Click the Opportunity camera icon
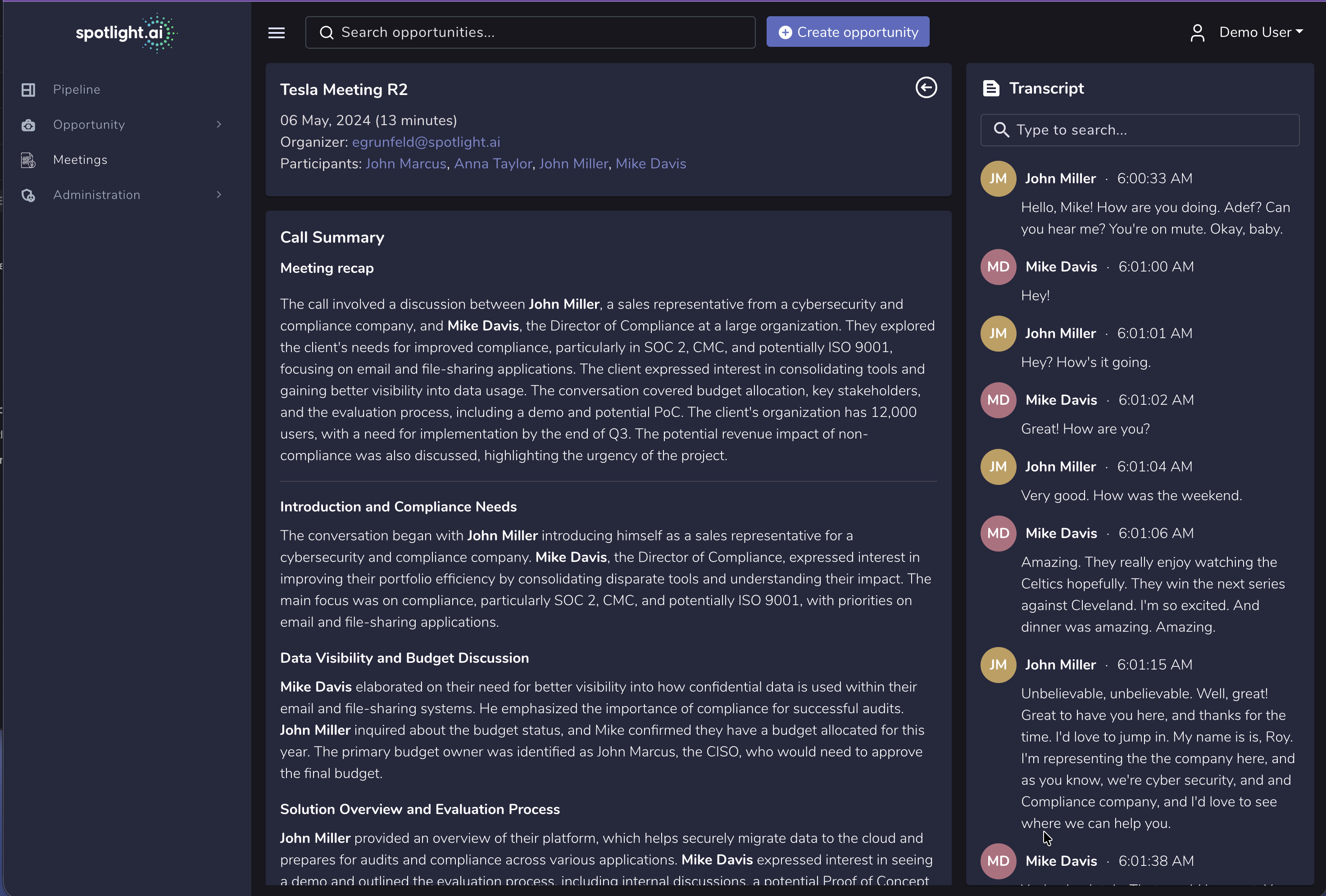The image size is (1326, 896). click(x=28, y=125)
